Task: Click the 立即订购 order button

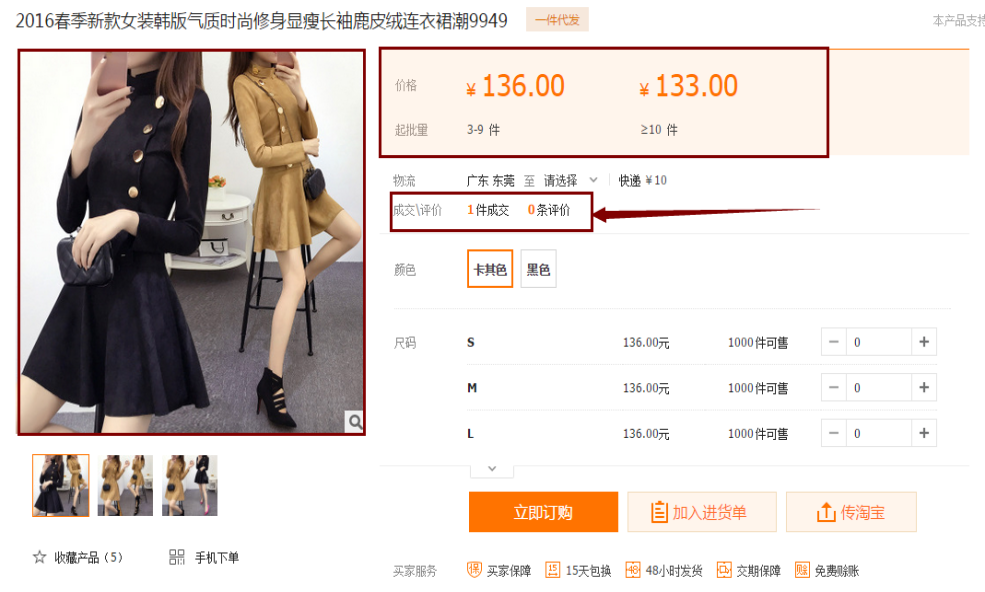Action: 543,512
